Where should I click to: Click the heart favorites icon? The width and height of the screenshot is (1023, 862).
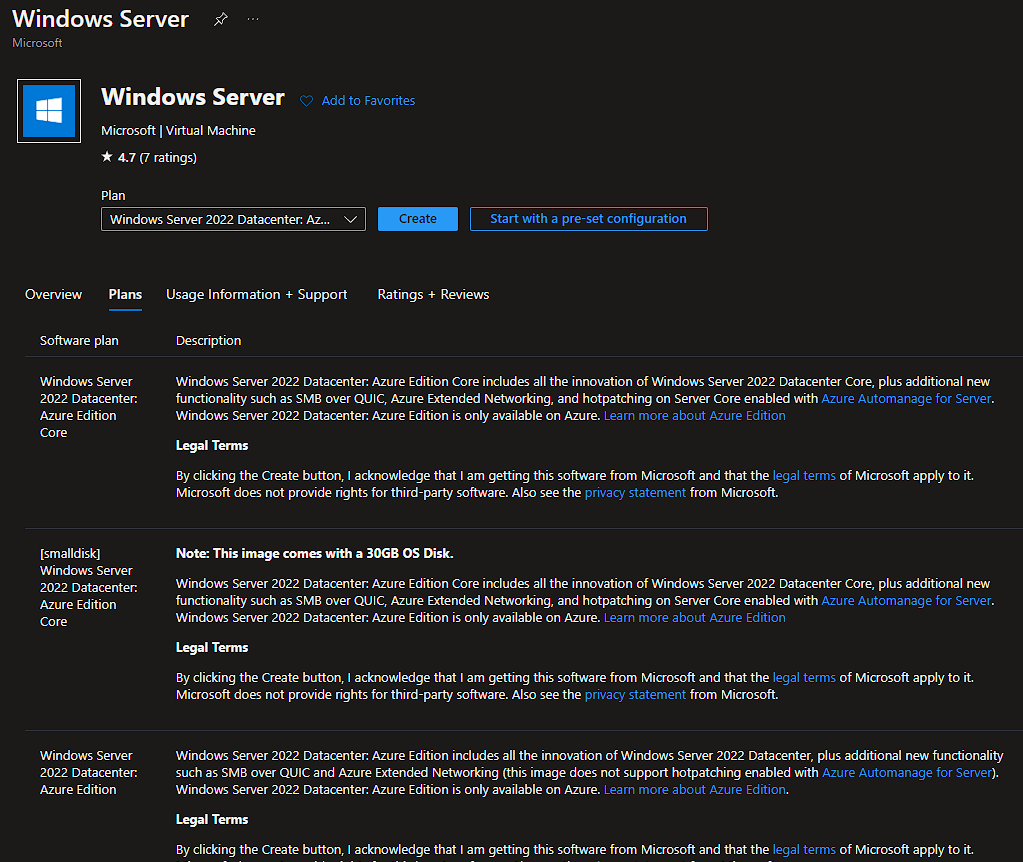[306, 101]
